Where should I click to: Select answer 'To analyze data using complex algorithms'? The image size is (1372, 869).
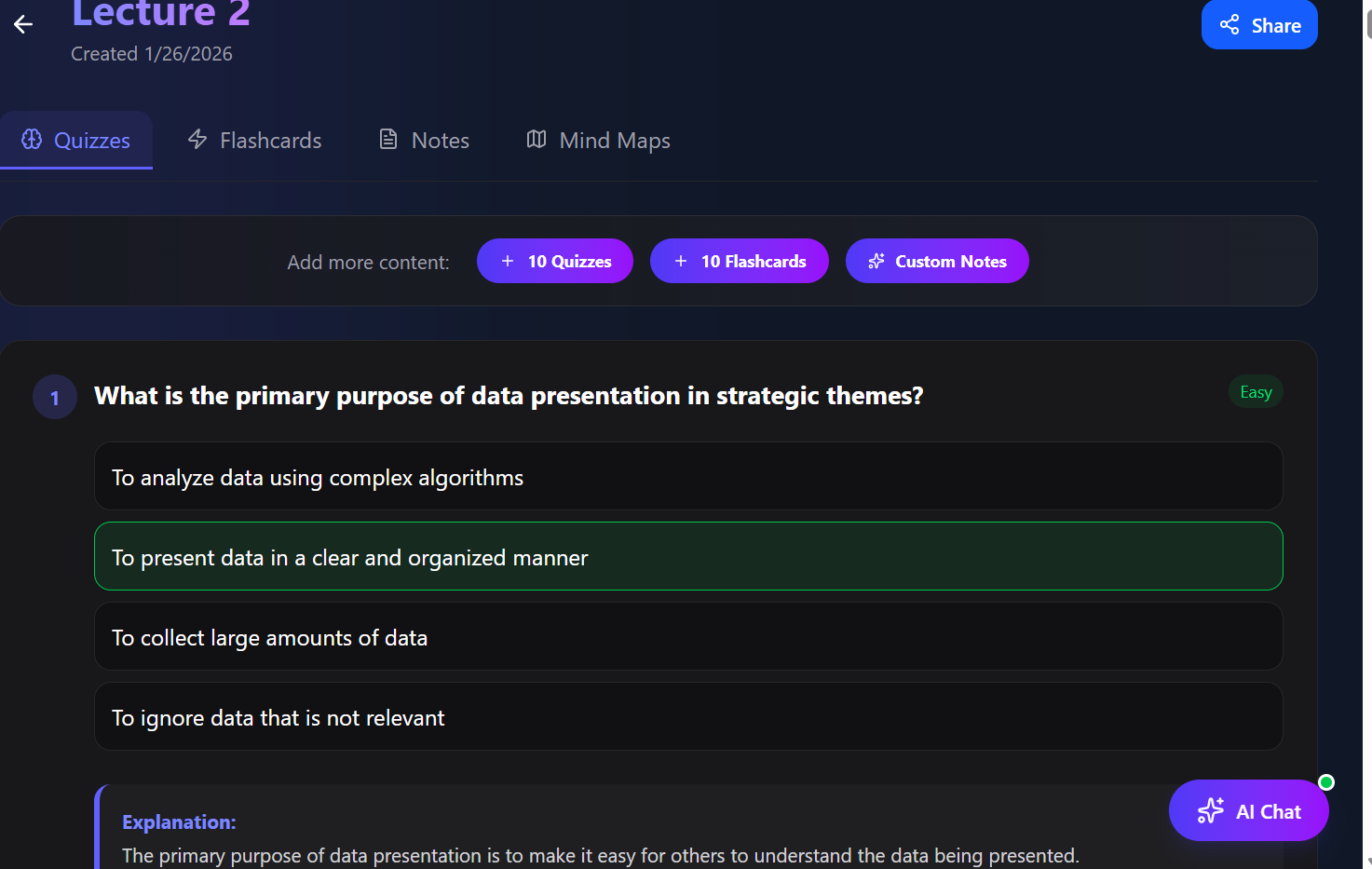tap(688, 476)
